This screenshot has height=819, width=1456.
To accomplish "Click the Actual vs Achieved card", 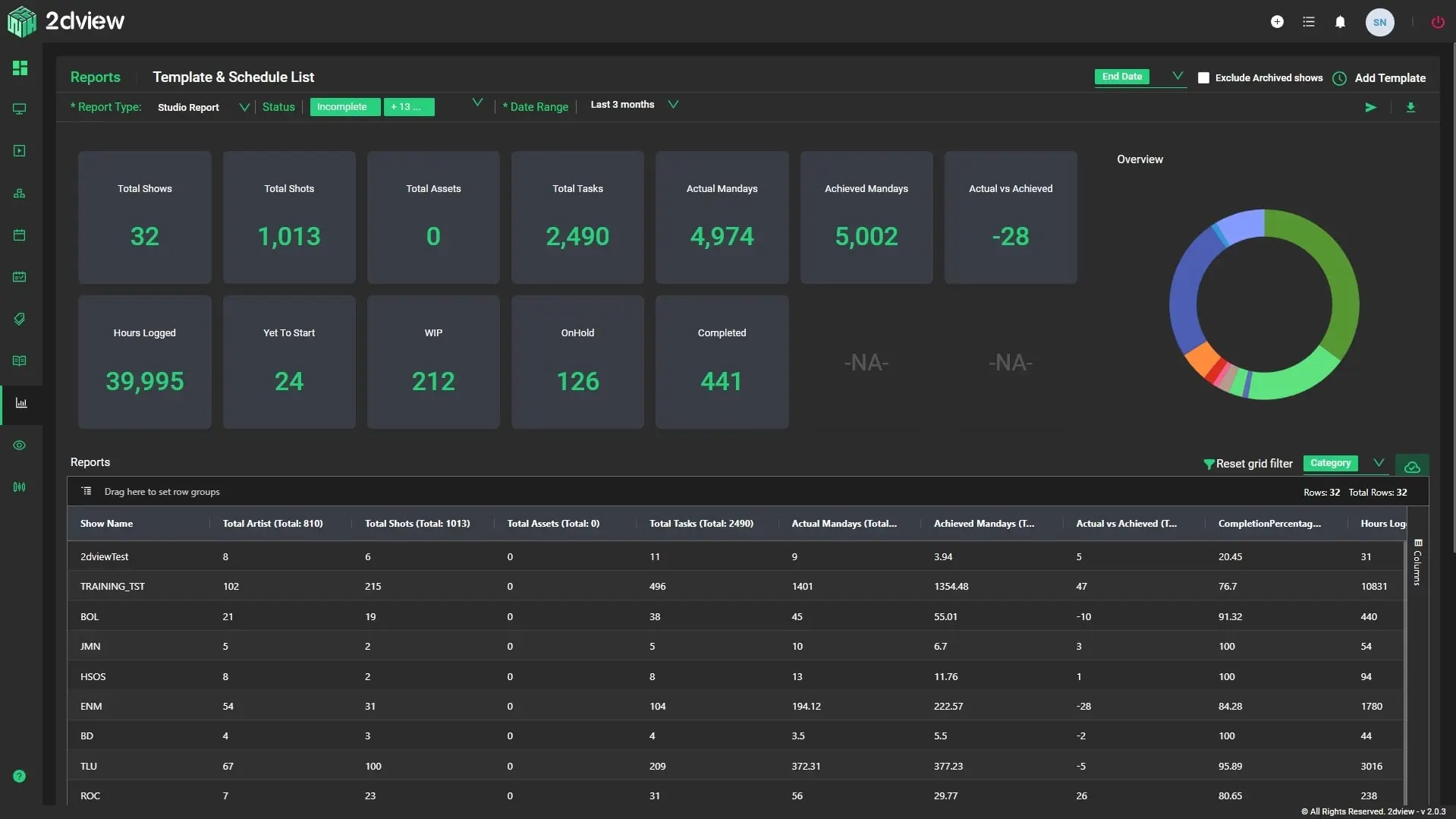I will tap(1011, 218).
